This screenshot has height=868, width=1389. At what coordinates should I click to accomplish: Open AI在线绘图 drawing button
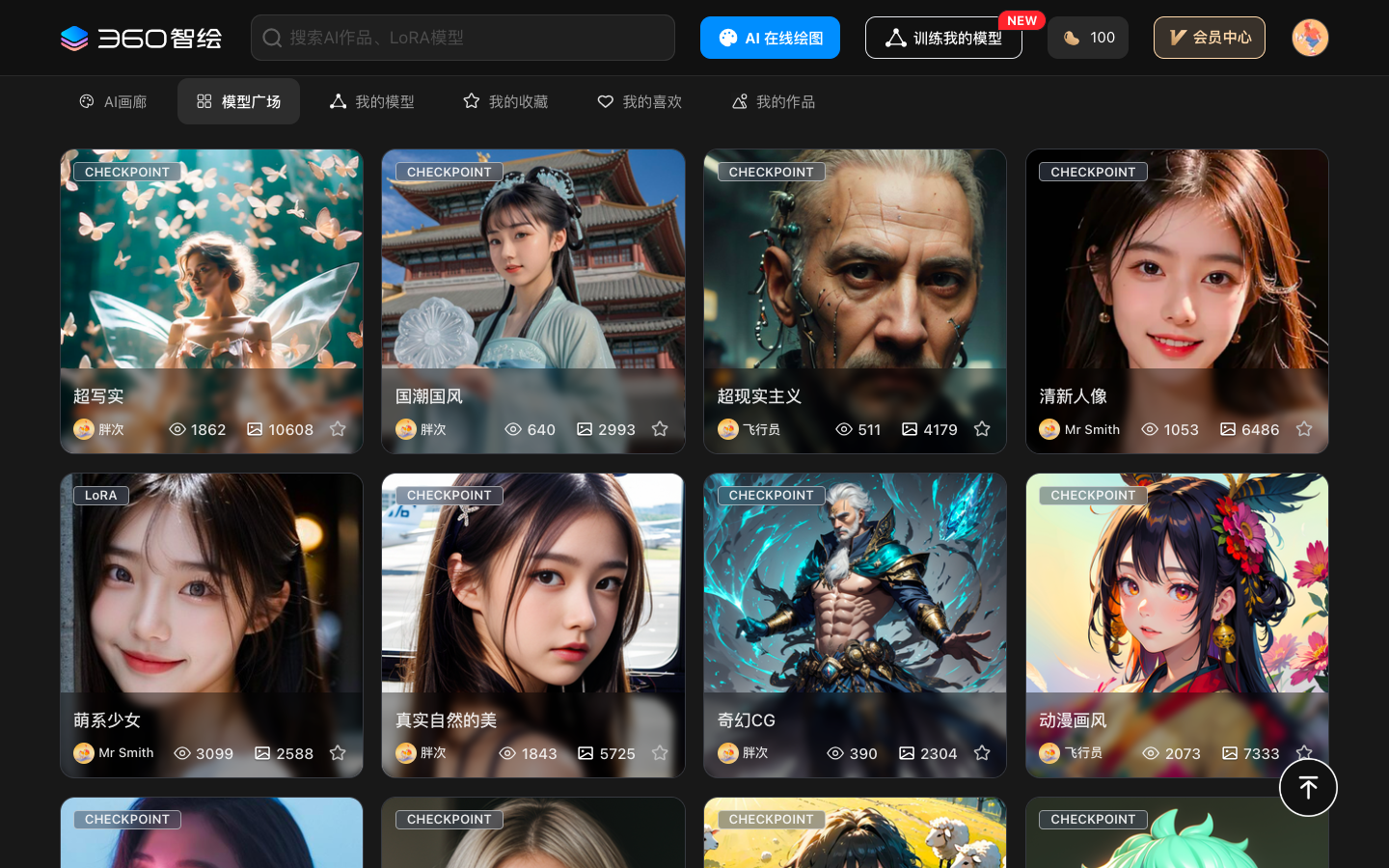770,38
